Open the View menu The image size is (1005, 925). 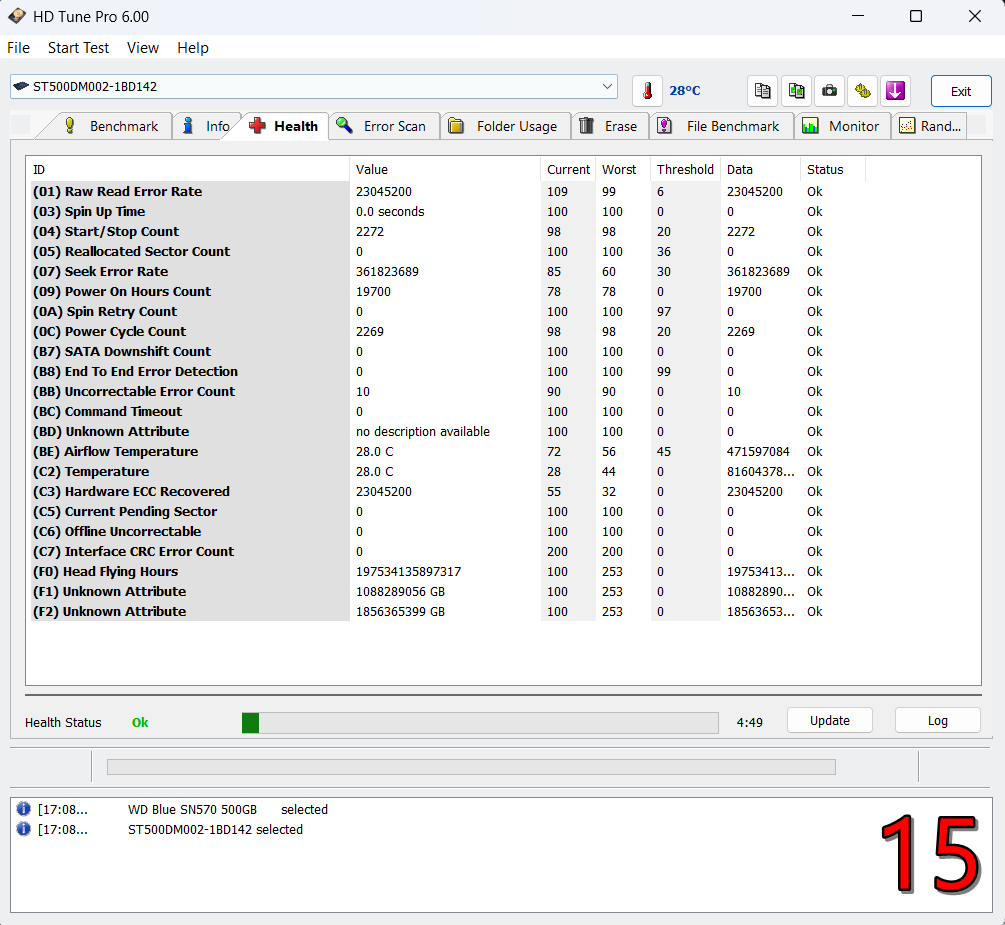[x=143, y=48]
